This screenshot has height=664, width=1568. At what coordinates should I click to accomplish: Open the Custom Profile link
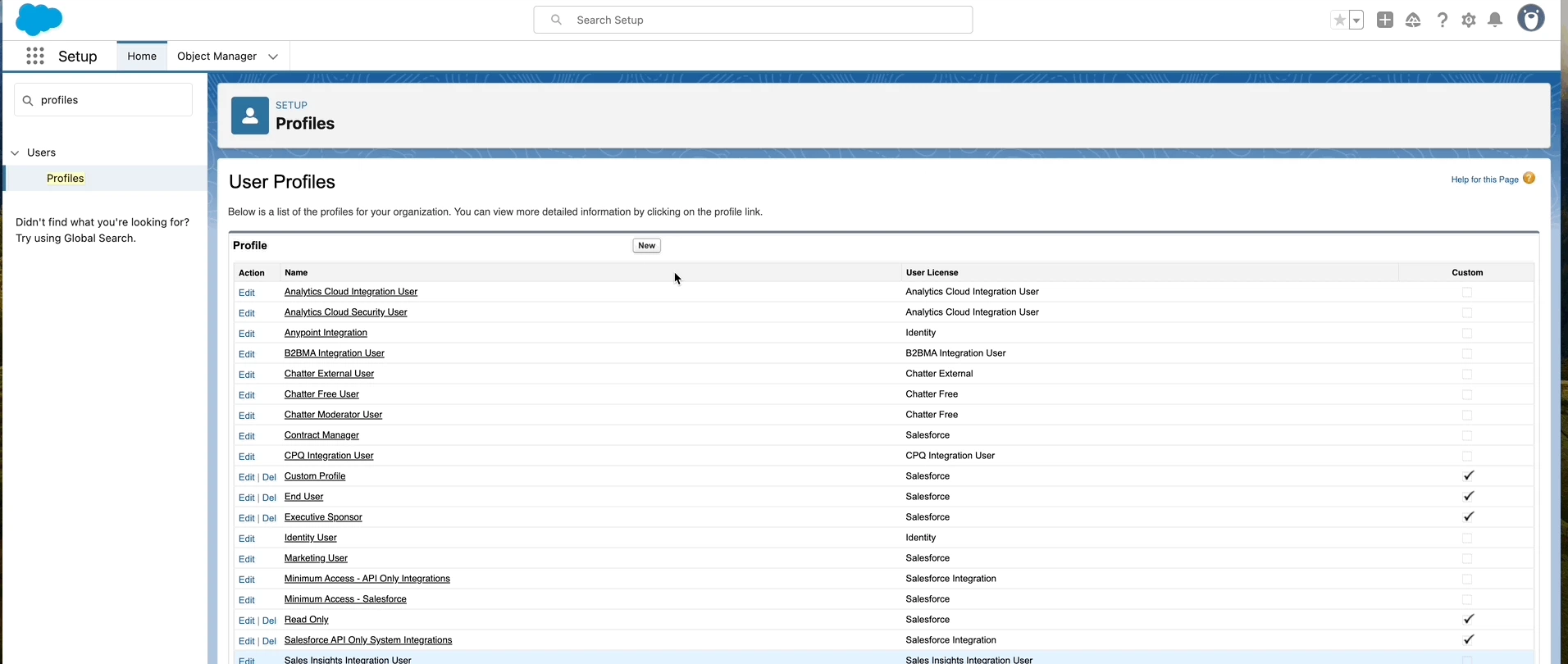click(315, 476)
